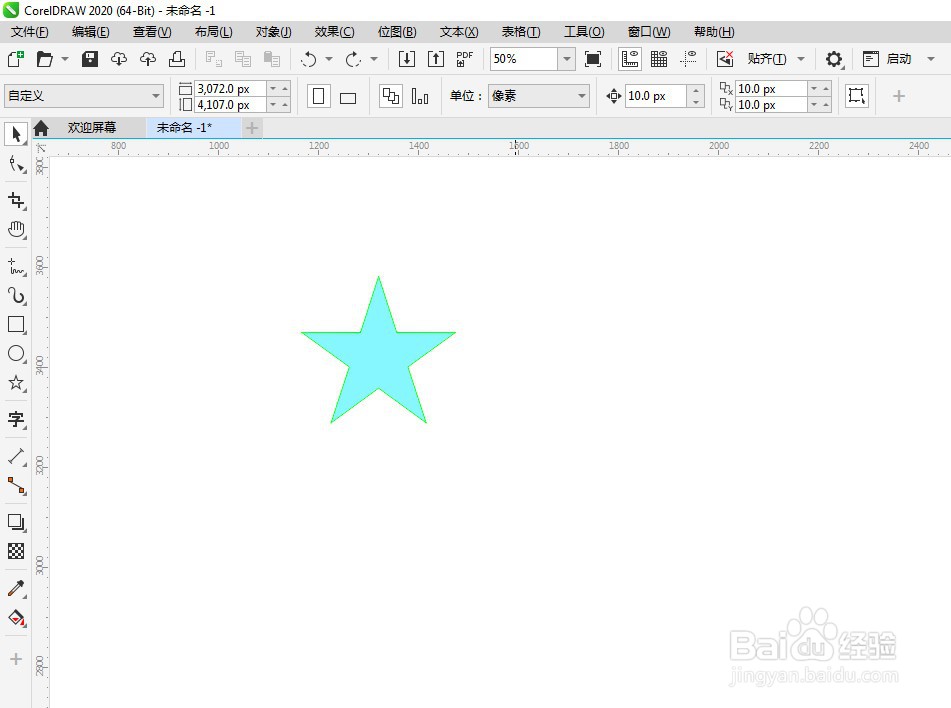Click property bar quick customize plus

click(x=899, y=96)
